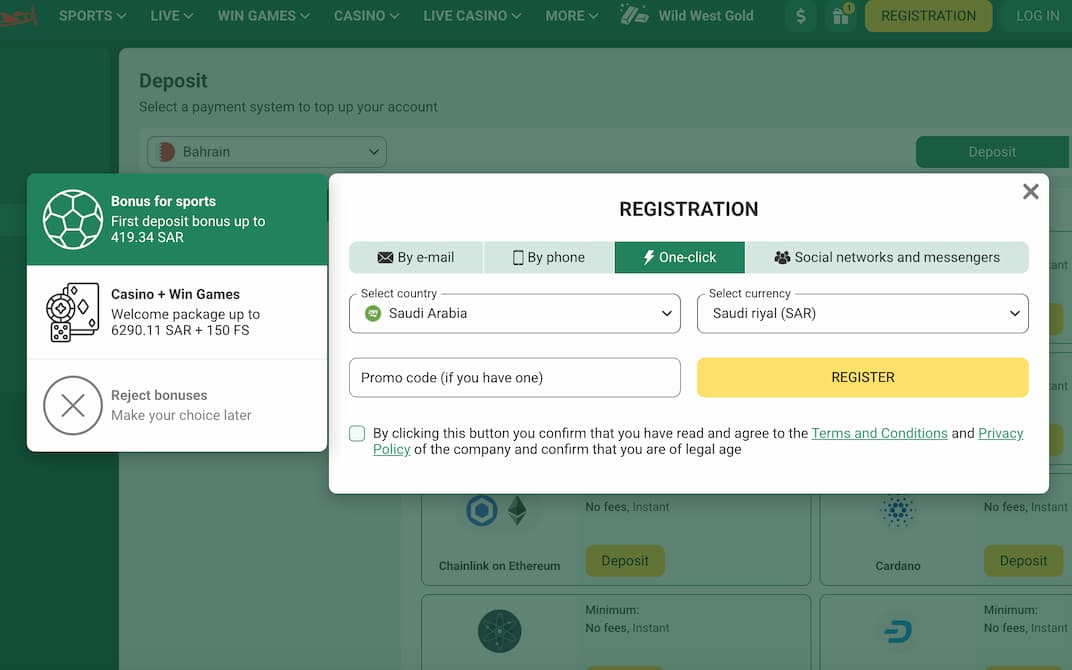Select the One-click registration tab
Screen dimensions: 1072x670
pyautogui.click(x=680, y=257)
